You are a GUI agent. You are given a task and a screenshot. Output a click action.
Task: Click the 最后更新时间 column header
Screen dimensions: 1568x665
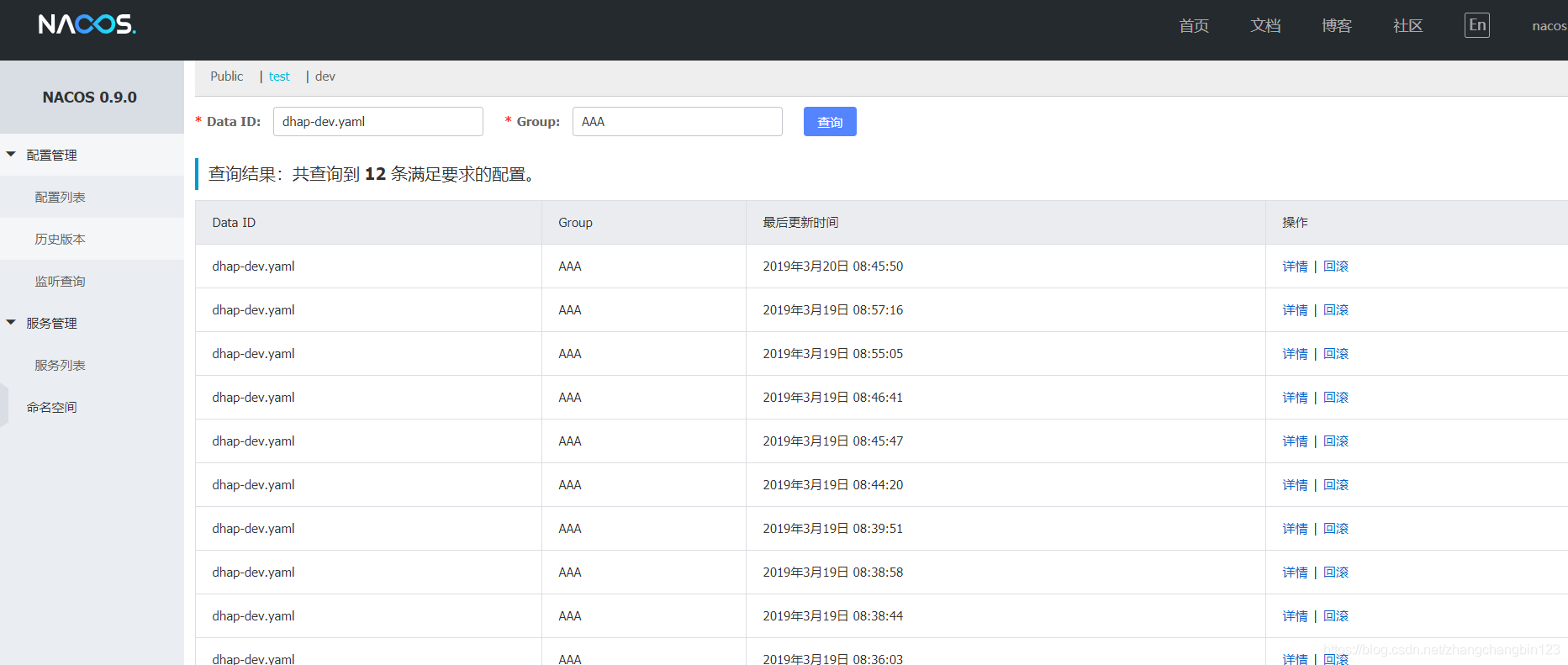tap(800, 223)
